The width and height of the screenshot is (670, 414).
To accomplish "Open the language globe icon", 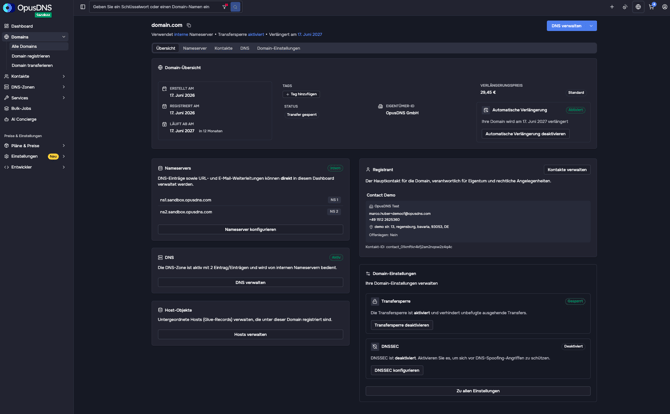I will pyautogui.click(x=638, y=7).
